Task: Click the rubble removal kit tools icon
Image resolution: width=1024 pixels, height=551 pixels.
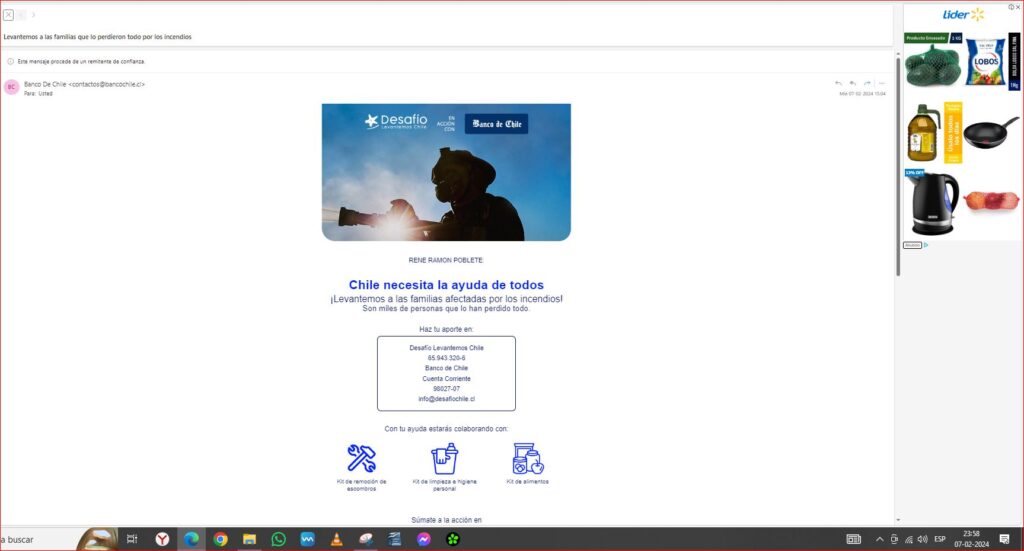Action: [361, 458]
